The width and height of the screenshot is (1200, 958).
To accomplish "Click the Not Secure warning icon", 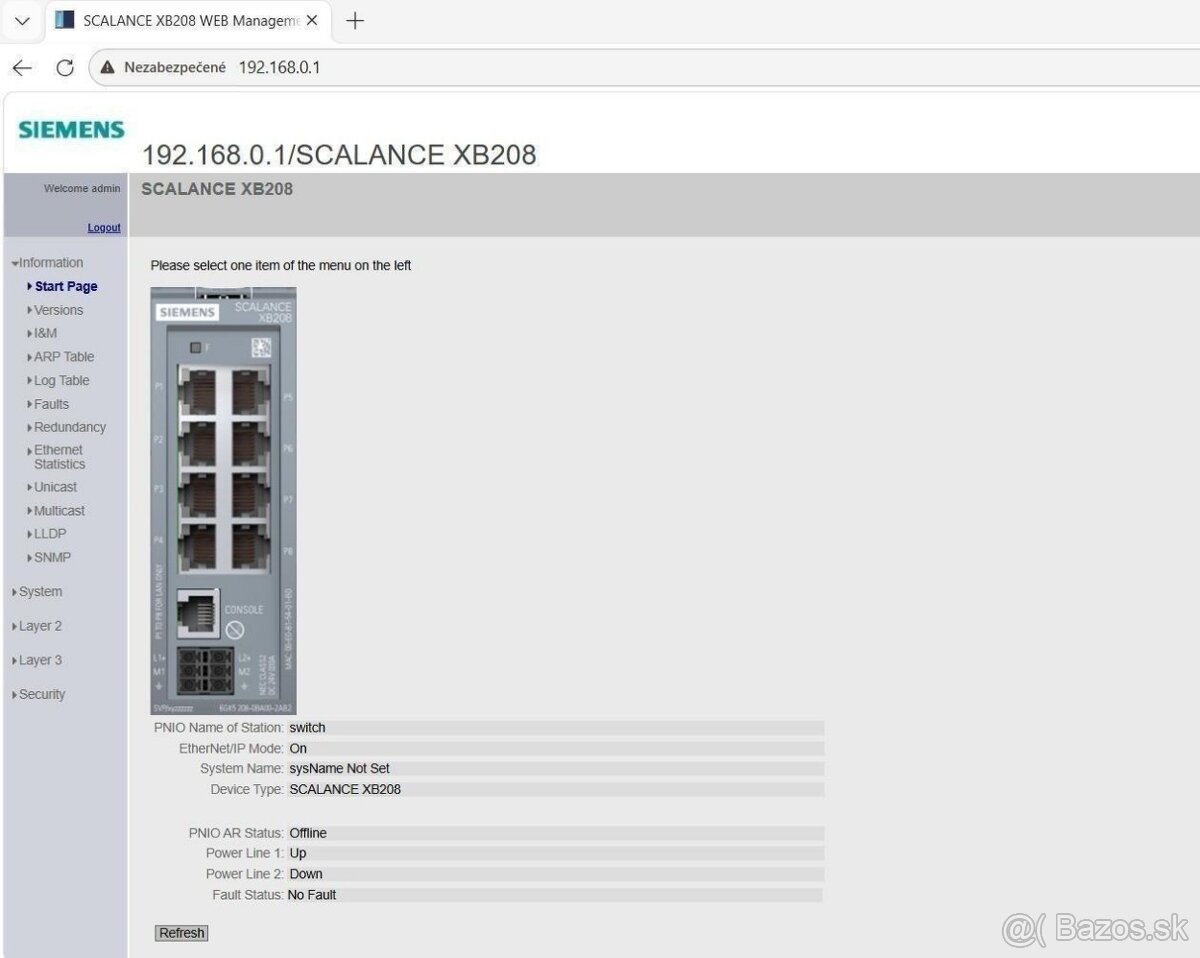I will (x=108, y=68).
